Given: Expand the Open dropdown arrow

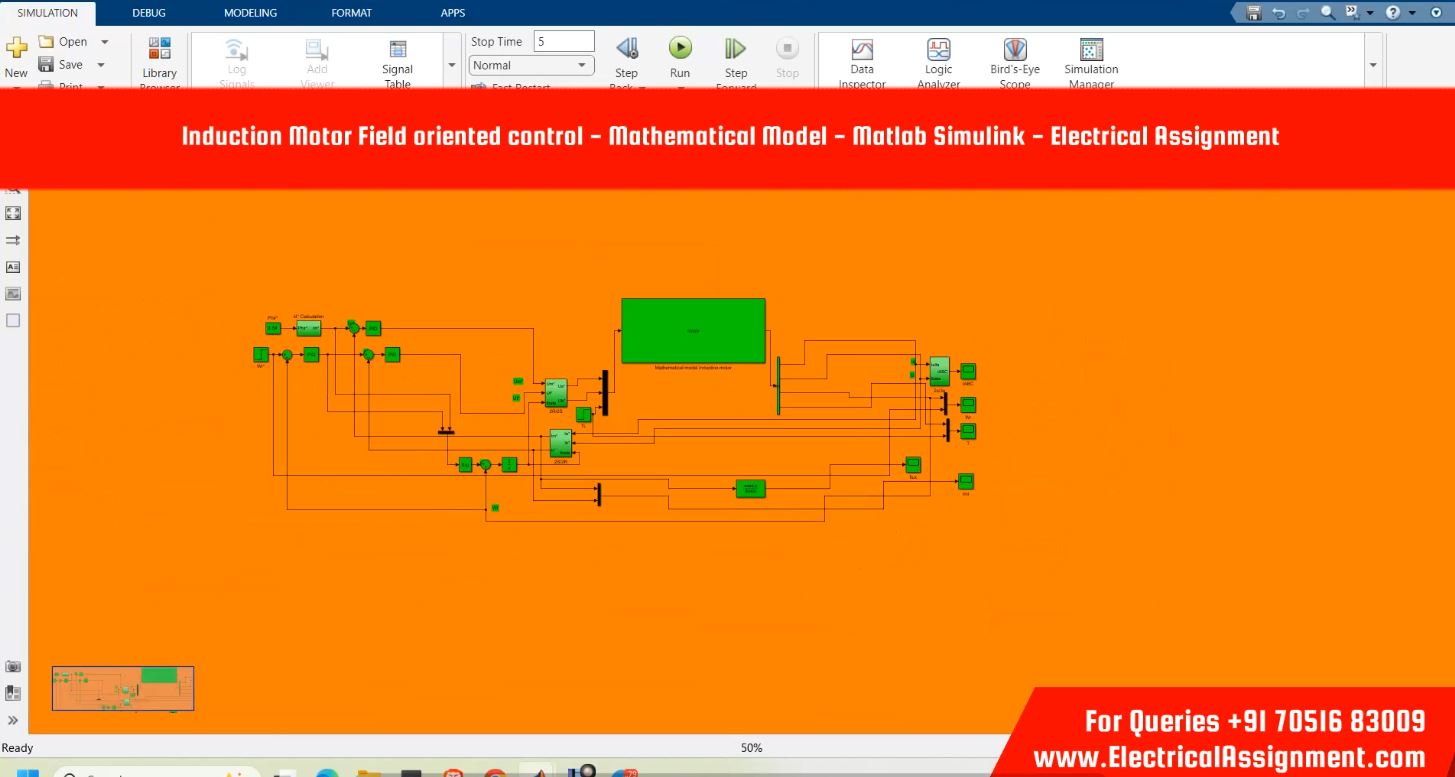Looking at the screenshot, I should point(104,42).
